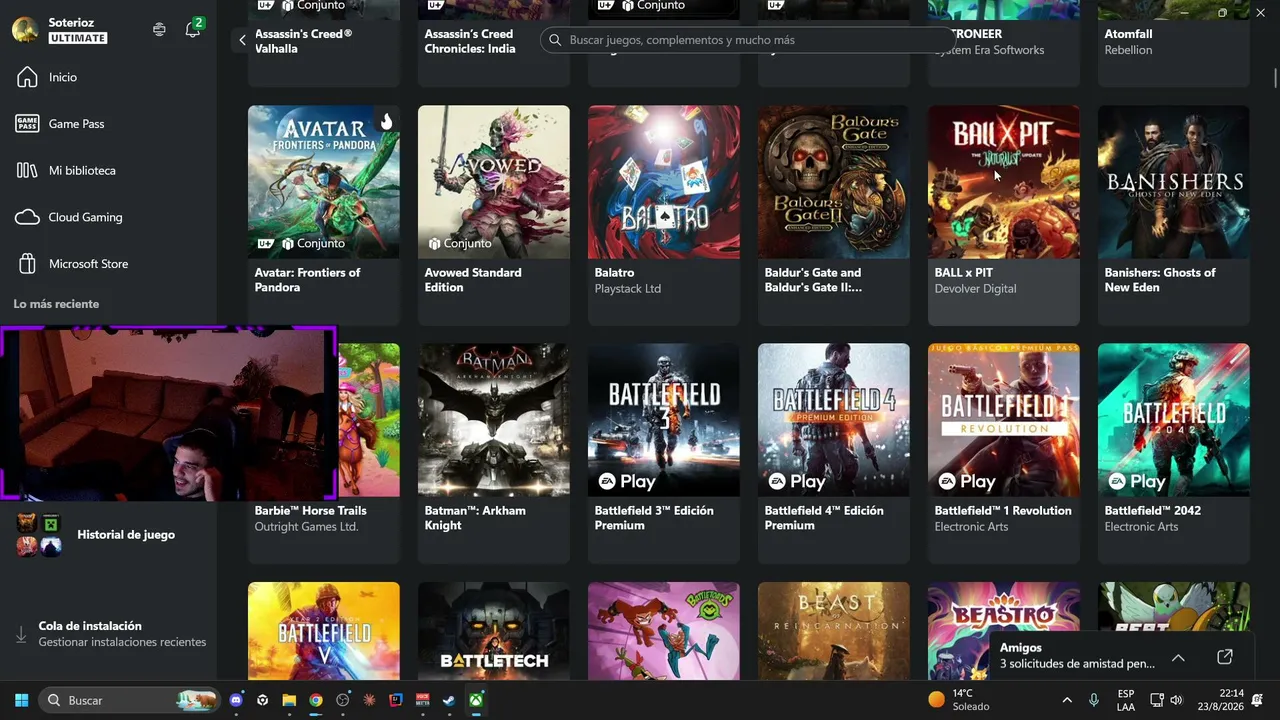The height and width of the screenshot is (720, 1280).
Task: Open the Battlefield 1 Revolution cover
Action: coord(1004,420)
